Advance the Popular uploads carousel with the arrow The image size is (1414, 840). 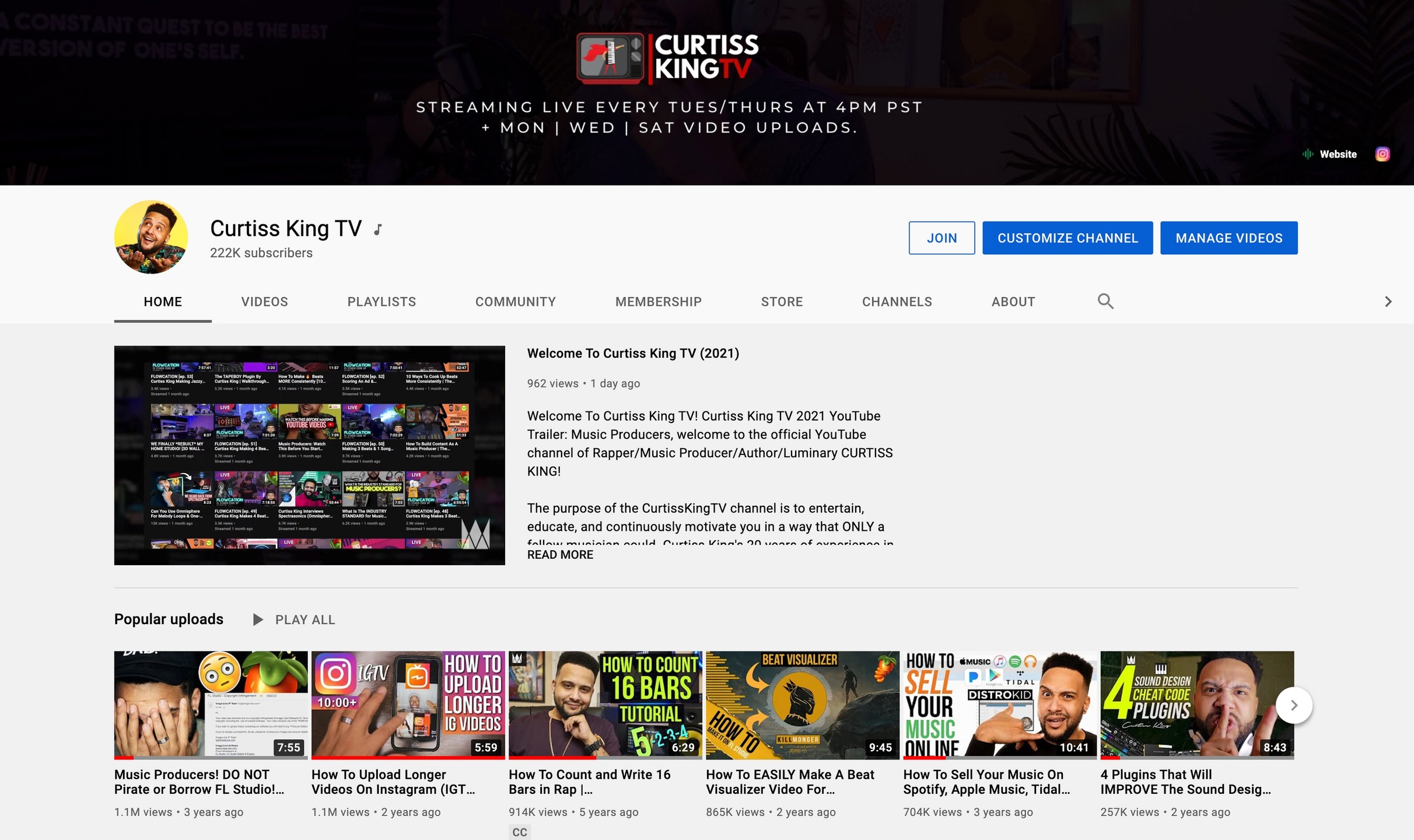coord(1293,705)
